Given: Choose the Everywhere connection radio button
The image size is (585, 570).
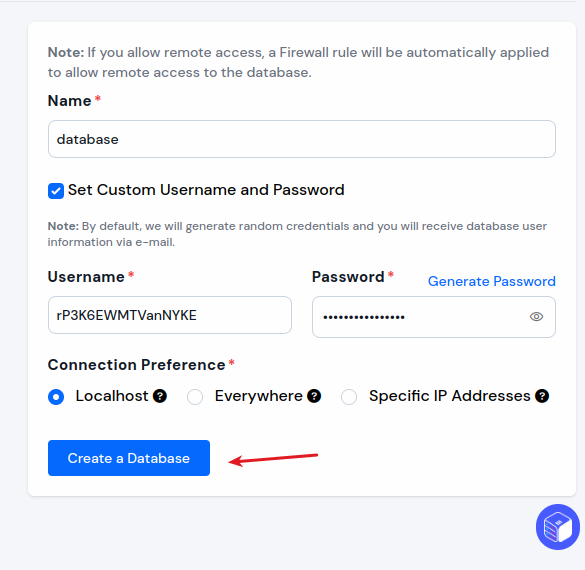Looking at the screenshot, I should (x=195, y=397).
